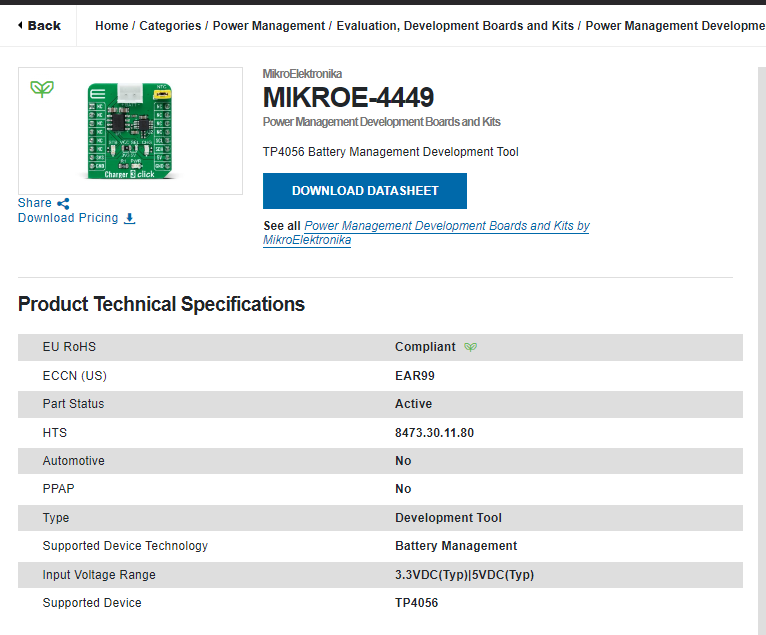Open the Charger click board product thumbnail

[x=130, y=131]
